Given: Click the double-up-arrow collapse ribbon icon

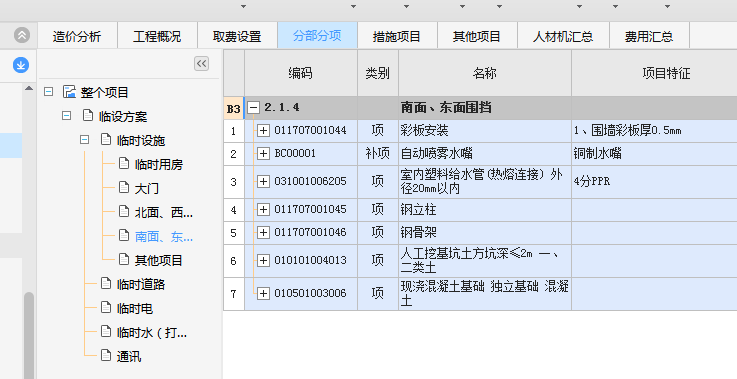Looking at the screenshot, I should 22,35.
